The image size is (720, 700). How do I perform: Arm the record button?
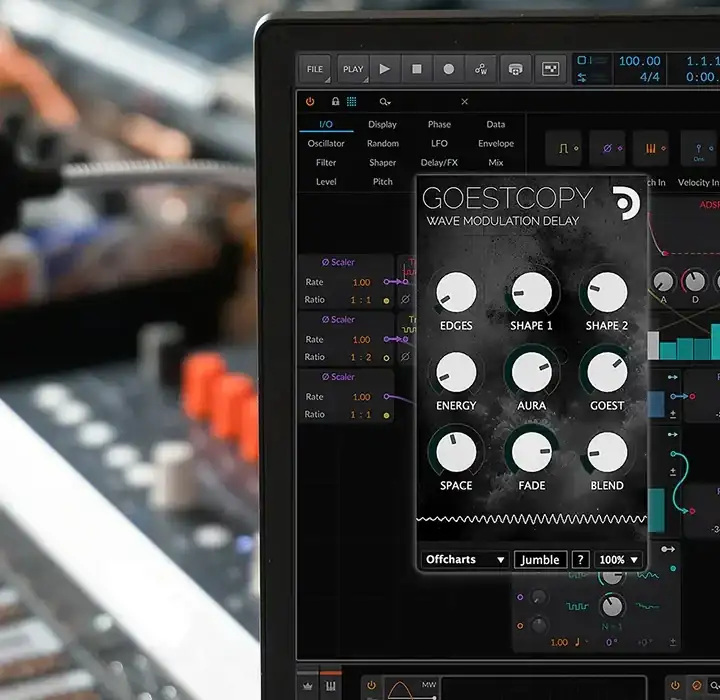coord(449,69)
